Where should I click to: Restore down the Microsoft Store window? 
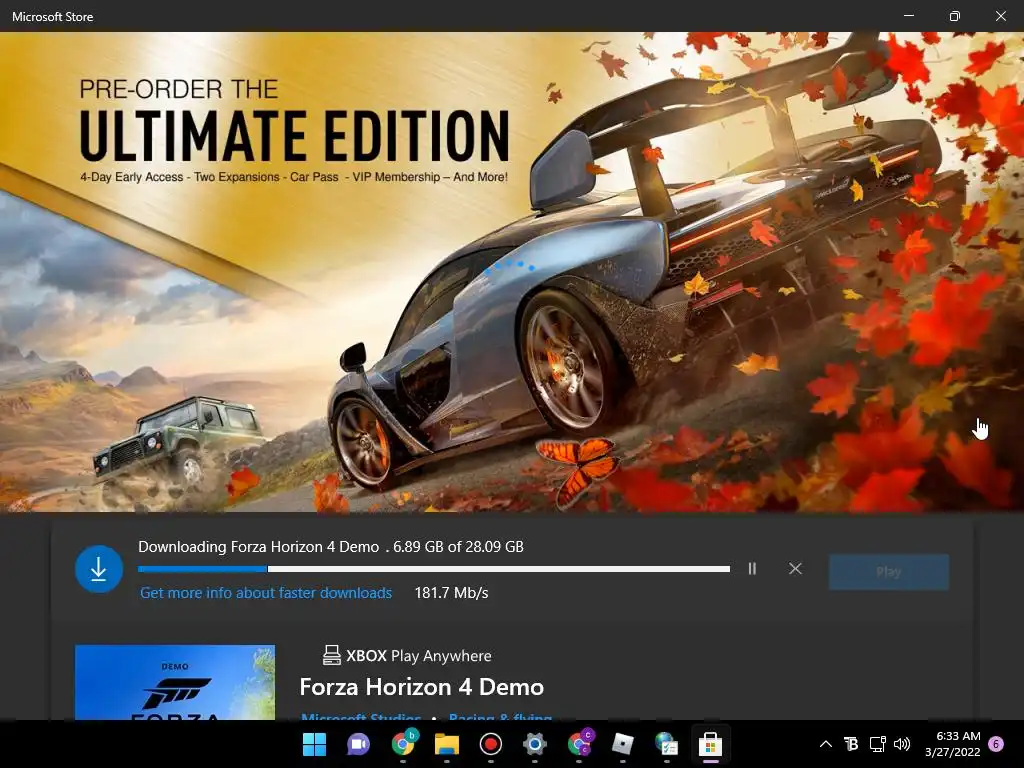pos(955,16)
